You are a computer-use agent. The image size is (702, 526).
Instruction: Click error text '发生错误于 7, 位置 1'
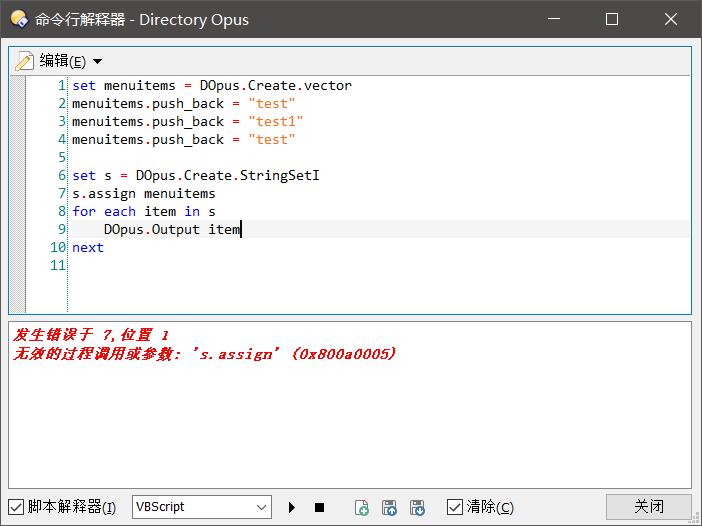(91, 334)
